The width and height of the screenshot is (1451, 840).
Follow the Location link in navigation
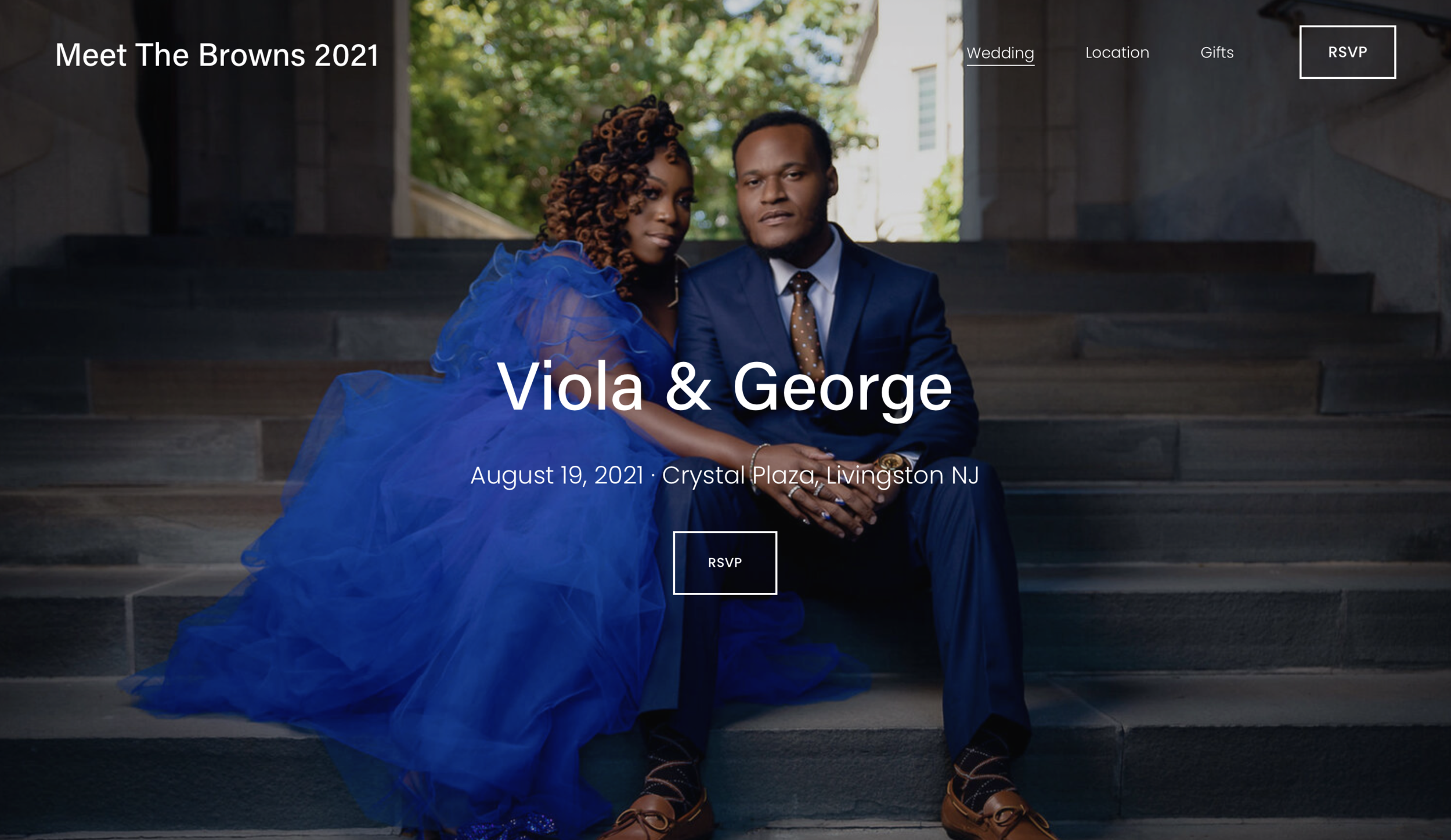[1117, 52]
